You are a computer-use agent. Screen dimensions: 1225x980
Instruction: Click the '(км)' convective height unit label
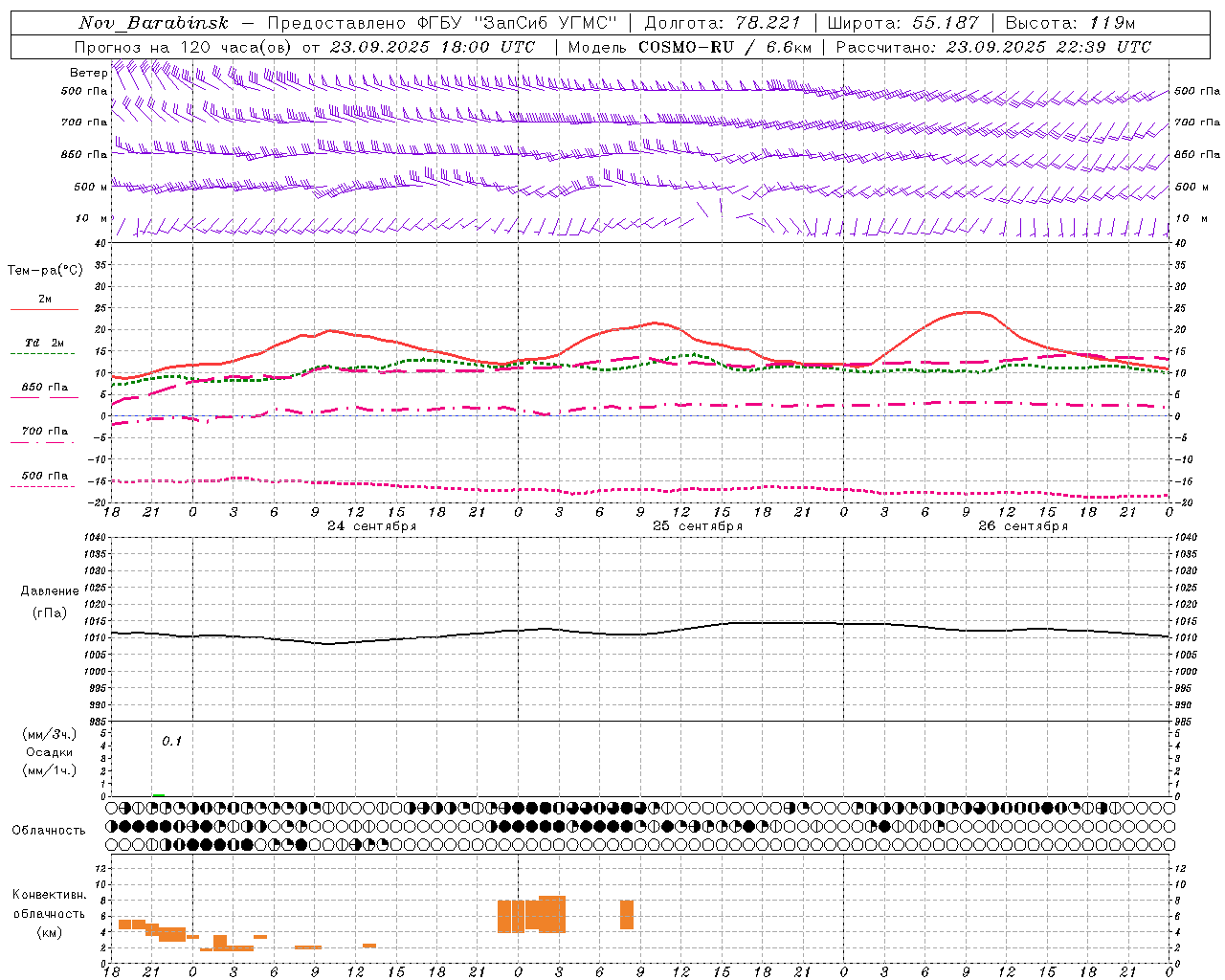(x=49, y=932)
